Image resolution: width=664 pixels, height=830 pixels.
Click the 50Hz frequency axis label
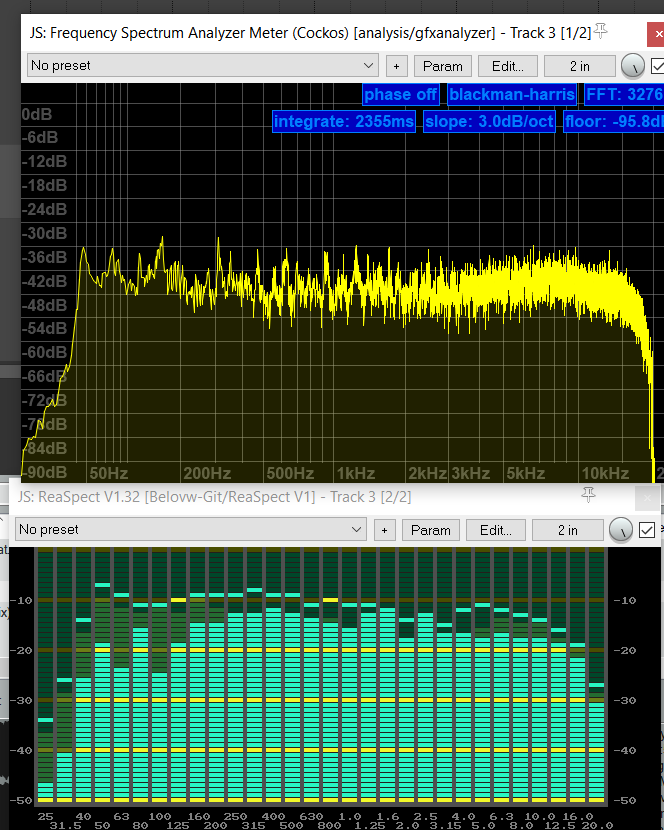(109, 473)
